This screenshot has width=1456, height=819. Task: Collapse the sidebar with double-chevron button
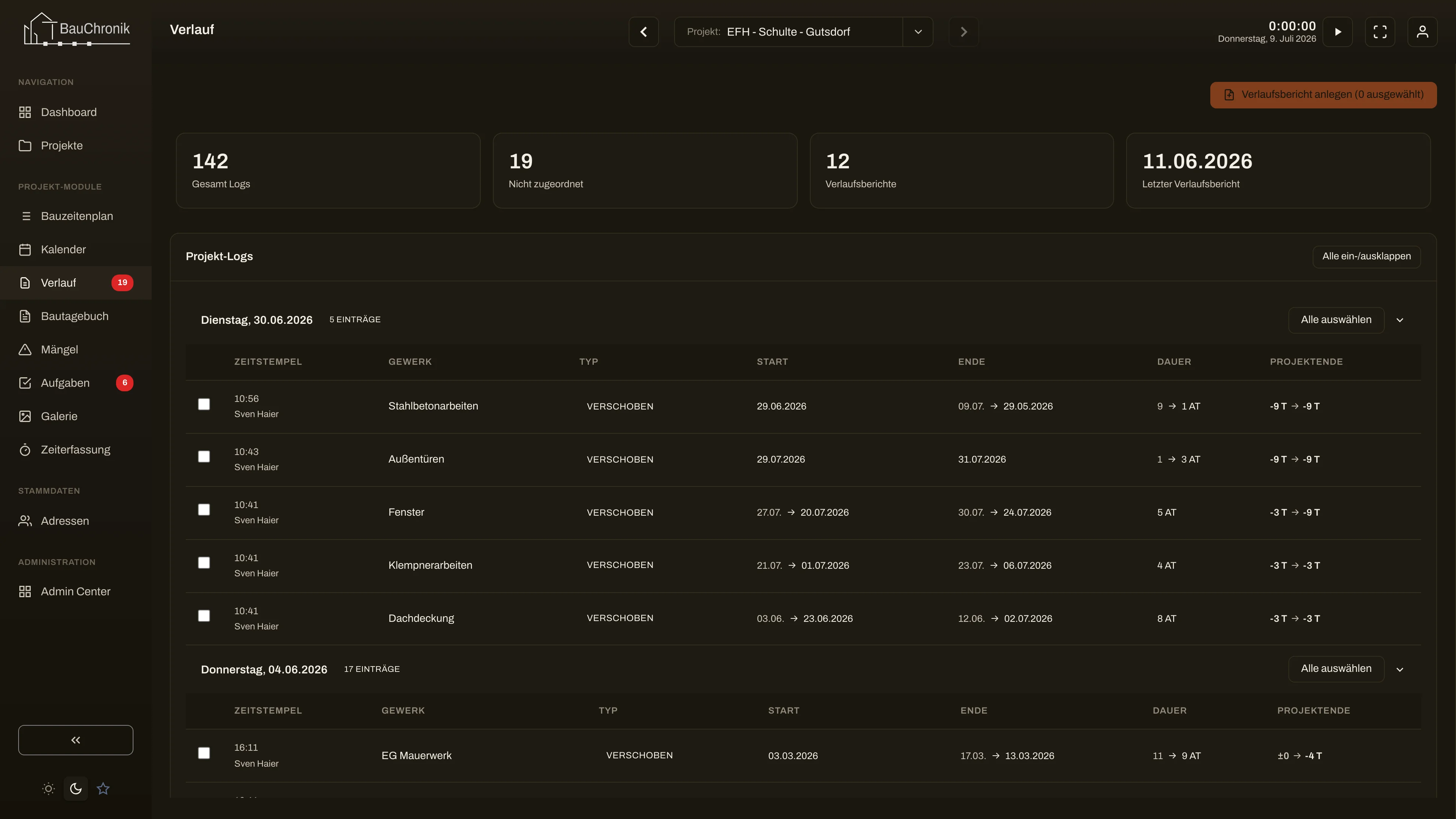click(x=76, y=740)
